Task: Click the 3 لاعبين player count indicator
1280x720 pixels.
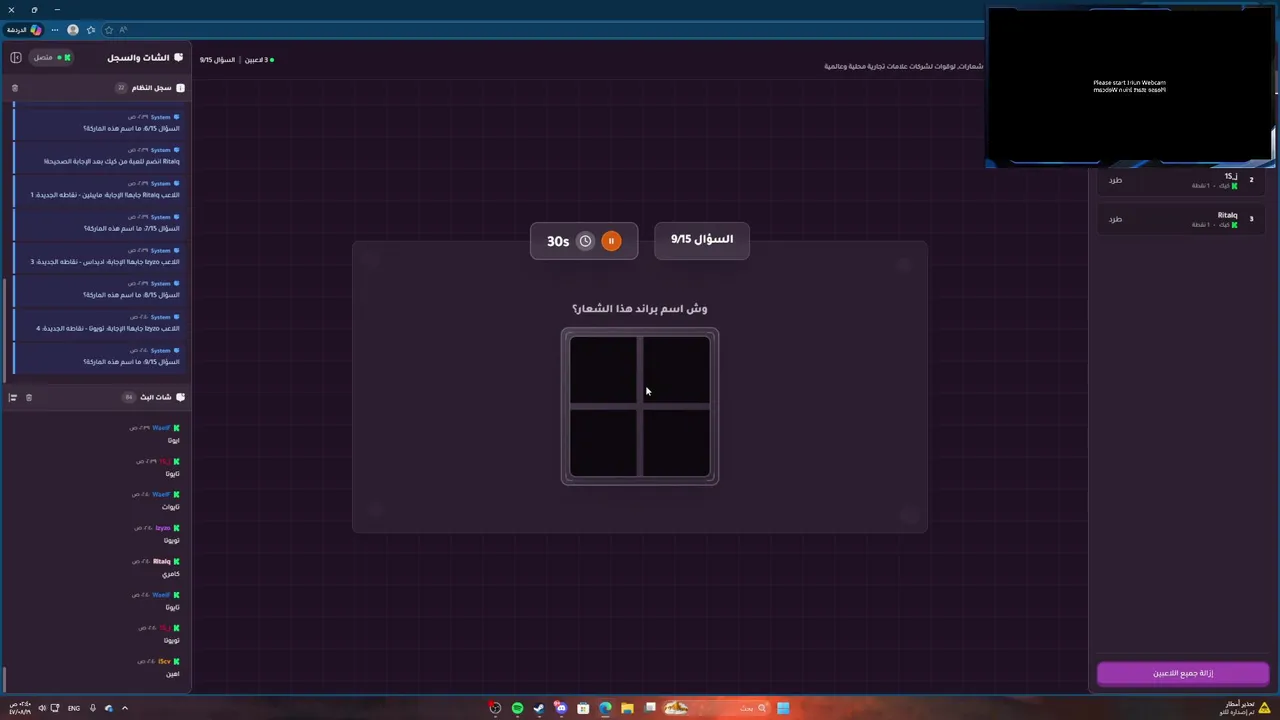Action: [259, 60]
